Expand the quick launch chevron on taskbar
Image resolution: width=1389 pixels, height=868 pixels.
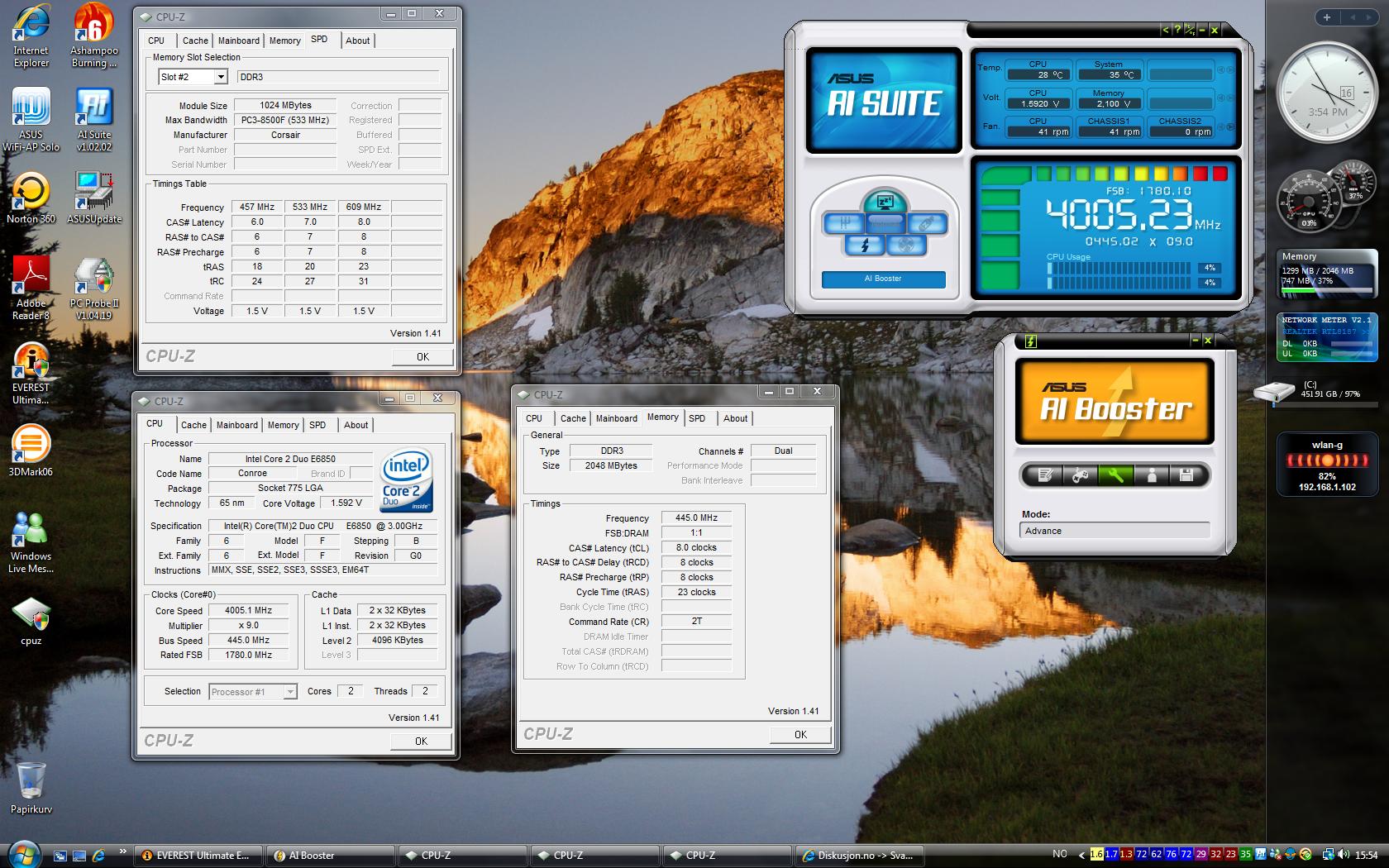coord(122,851)
